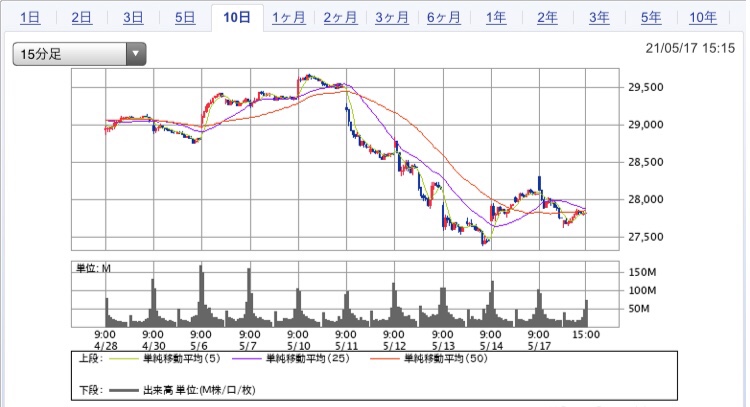Show the 10年 chart period

pos(703,18)
